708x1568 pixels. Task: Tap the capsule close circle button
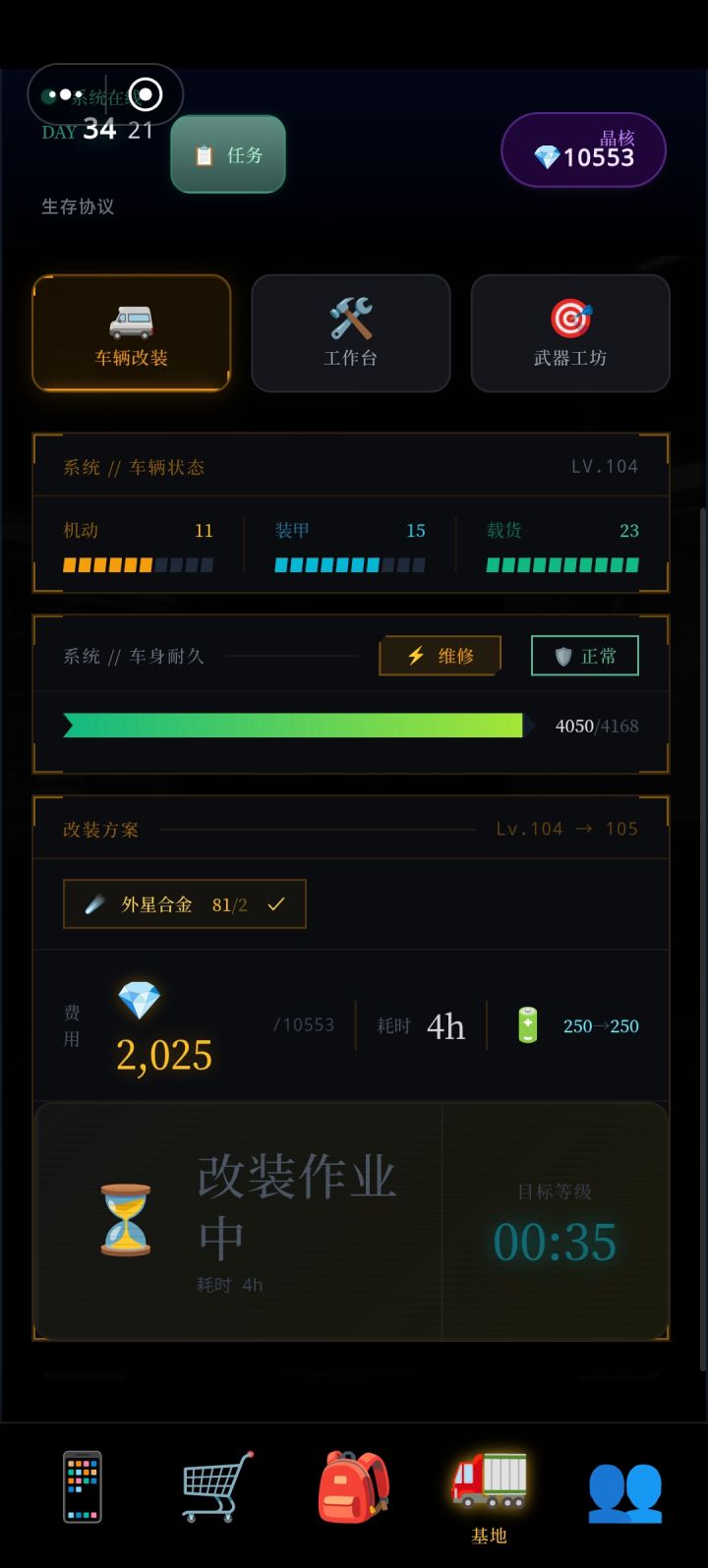click(x=146, y=95)
